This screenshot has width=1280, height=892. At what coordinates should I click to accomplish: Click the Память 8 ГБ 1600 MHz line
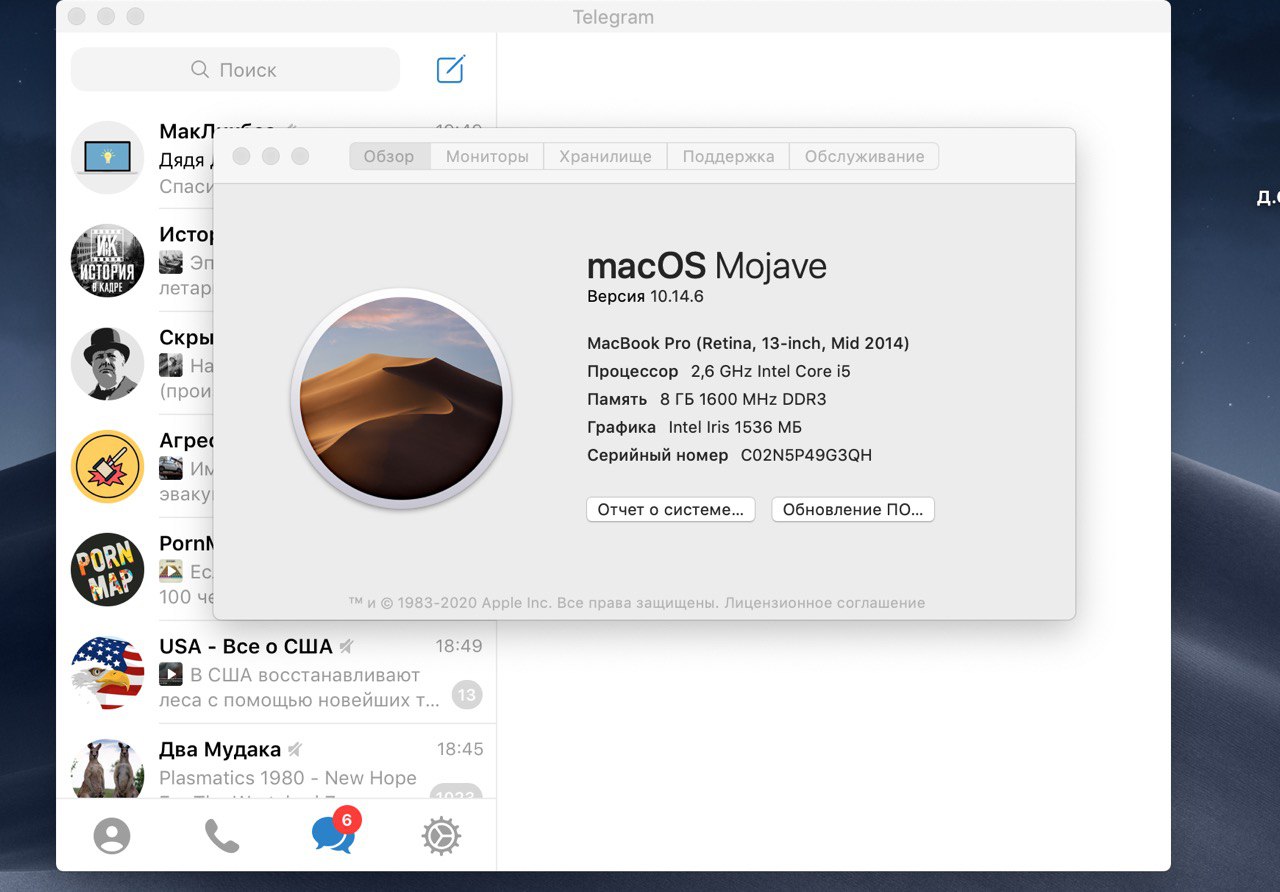tap(707, 399)
